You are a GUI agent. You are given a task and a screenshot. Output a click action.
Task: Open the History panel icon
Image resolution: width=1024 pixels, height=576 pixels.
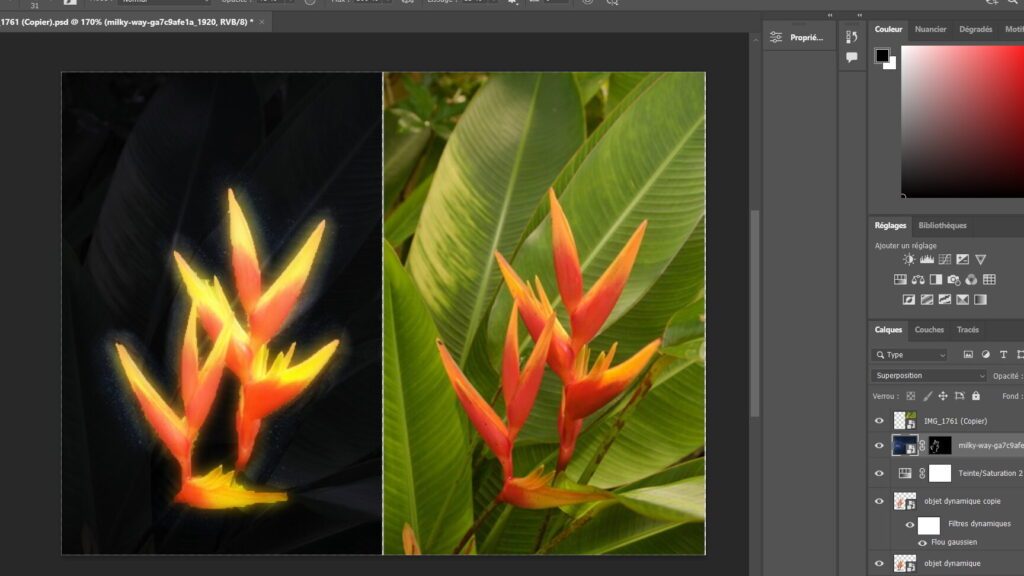click(852, 37)
